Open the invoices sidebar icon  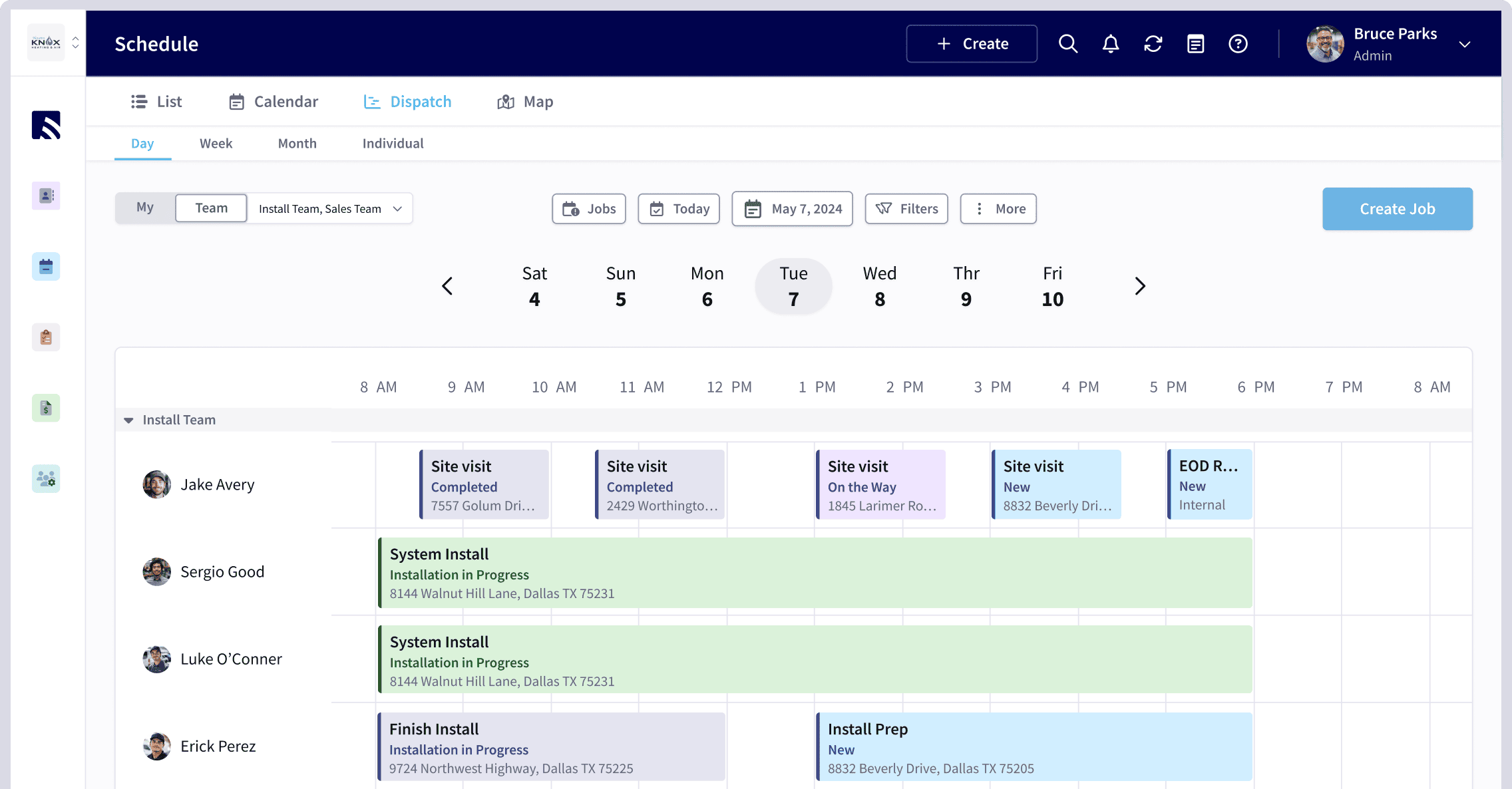(45, 408)
